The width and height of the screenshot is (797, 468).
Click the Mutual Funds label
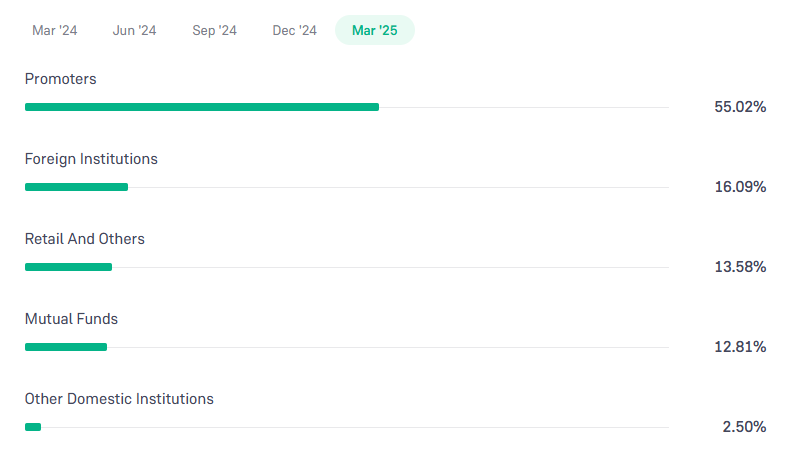coord(71,319)
